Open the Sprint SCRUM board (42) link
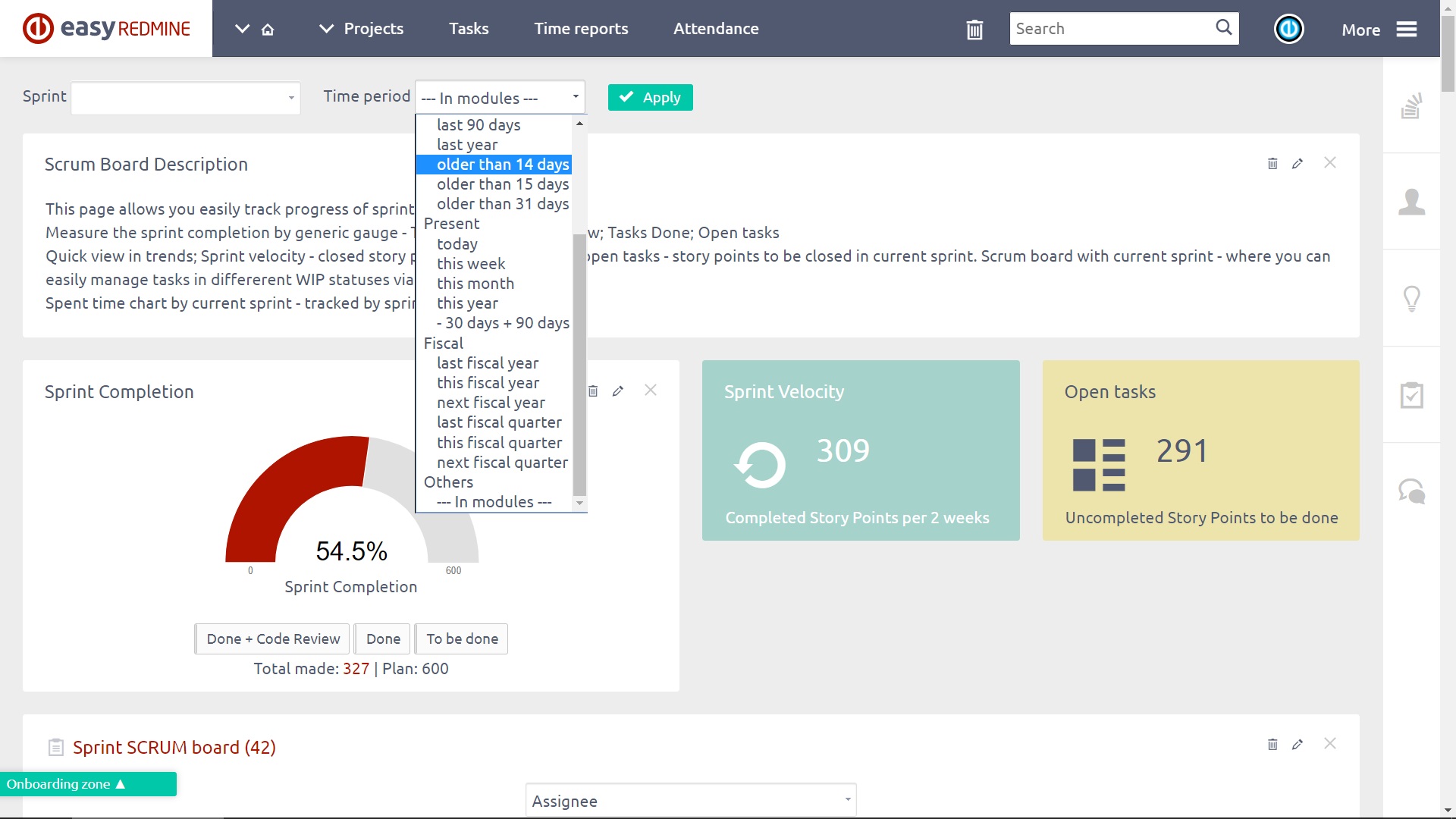Viewport: 1456px width, 819px height. pyautogui.click(x=174, y=748)
